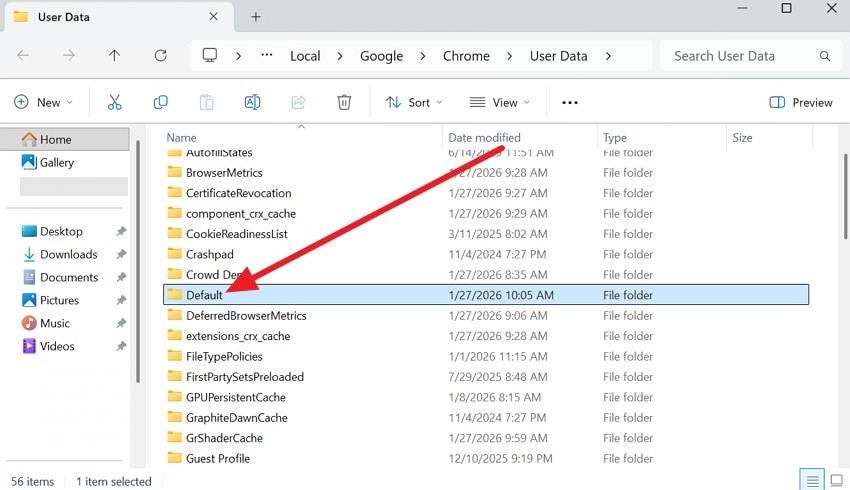Select the User Data window tab
The width and height of the screenshot is (850, 490).
(118, 17)
